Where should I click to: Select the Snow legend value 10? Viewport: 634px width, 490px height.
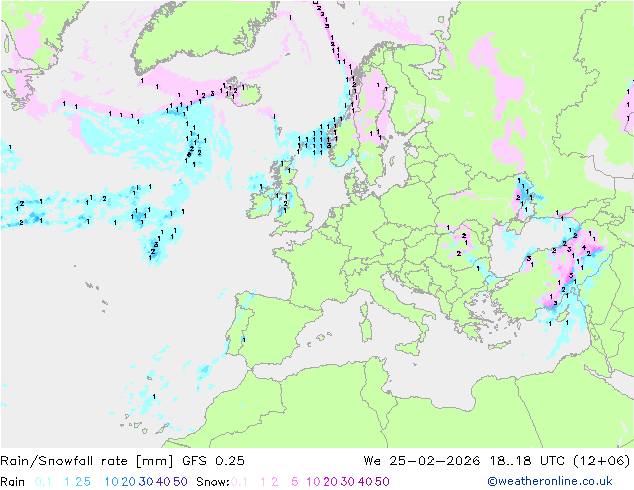[313, 482]
